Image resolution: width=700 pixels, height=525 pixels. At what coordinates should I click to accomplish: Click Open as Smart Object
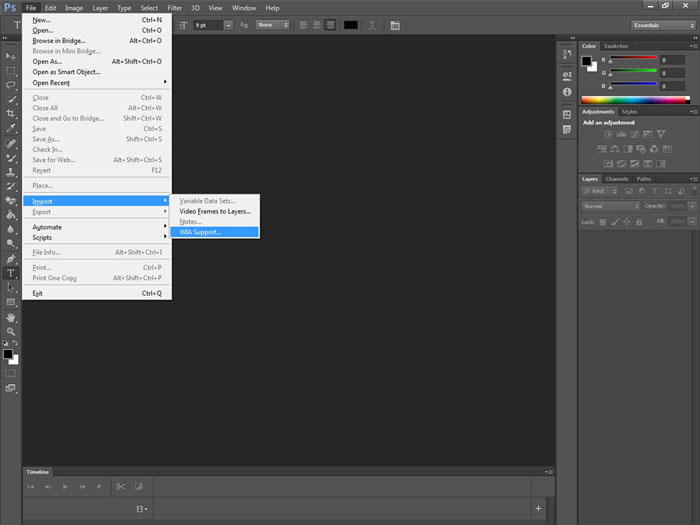point(97,72)
